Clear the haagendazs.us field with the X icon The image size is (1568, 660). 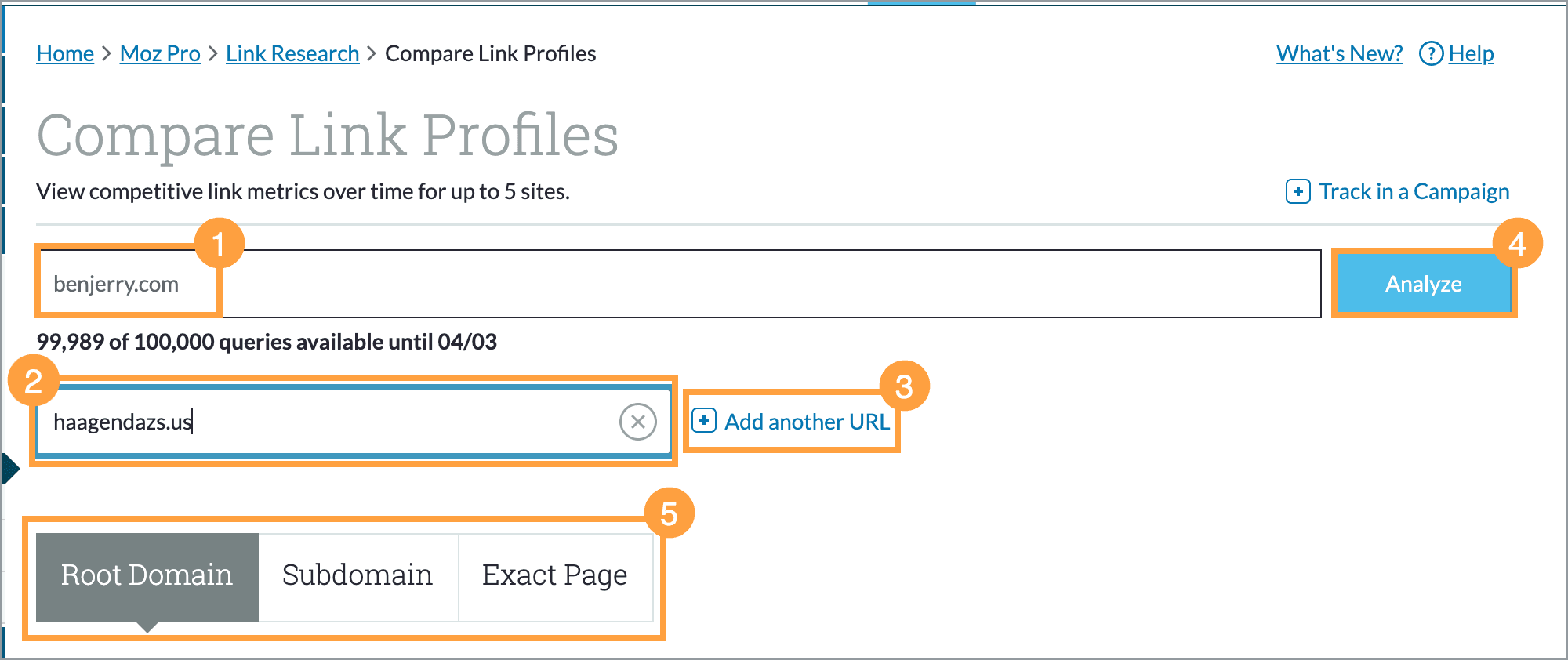tap(637, 422)
